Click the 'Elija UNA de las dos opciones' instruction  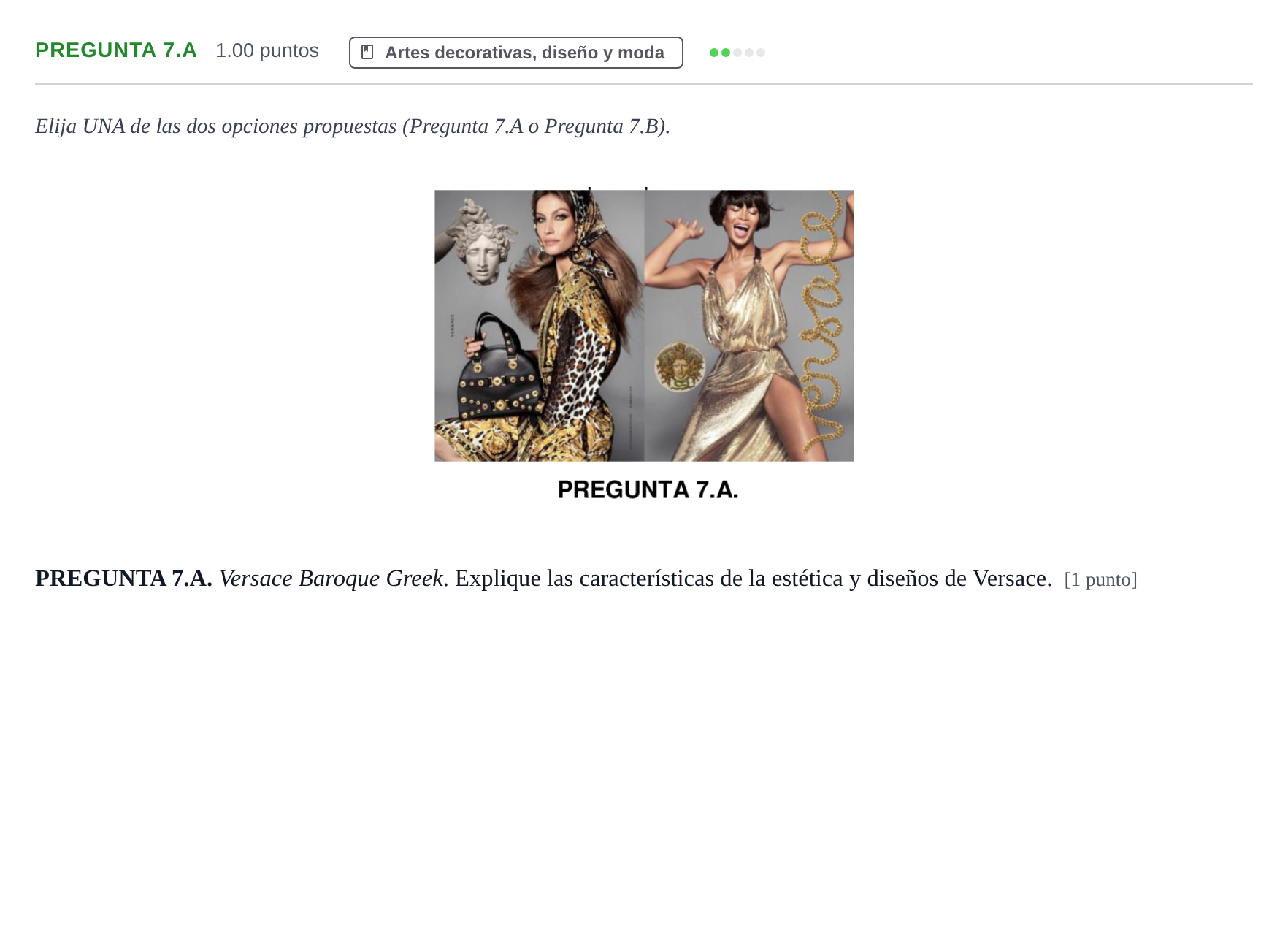353,126
